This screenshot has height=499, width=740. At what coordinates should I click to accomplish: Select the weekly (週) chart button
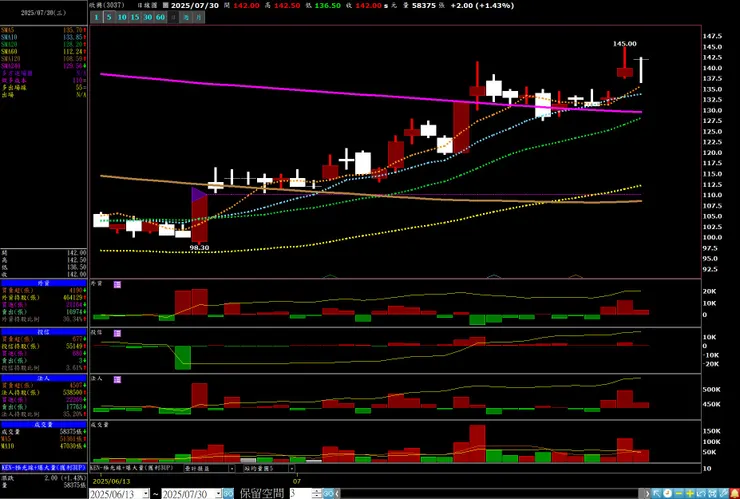click(186, 17)
